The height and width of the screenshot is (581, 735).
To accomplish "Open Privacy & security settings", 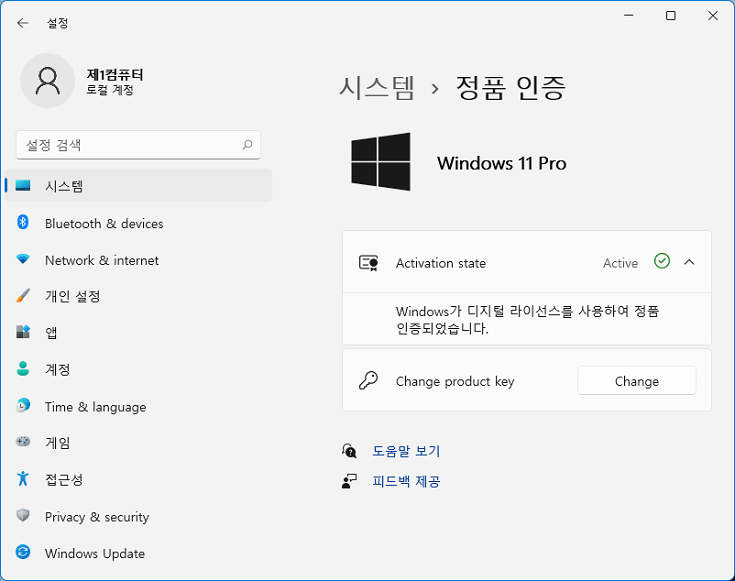I will [x=138, y=517].
